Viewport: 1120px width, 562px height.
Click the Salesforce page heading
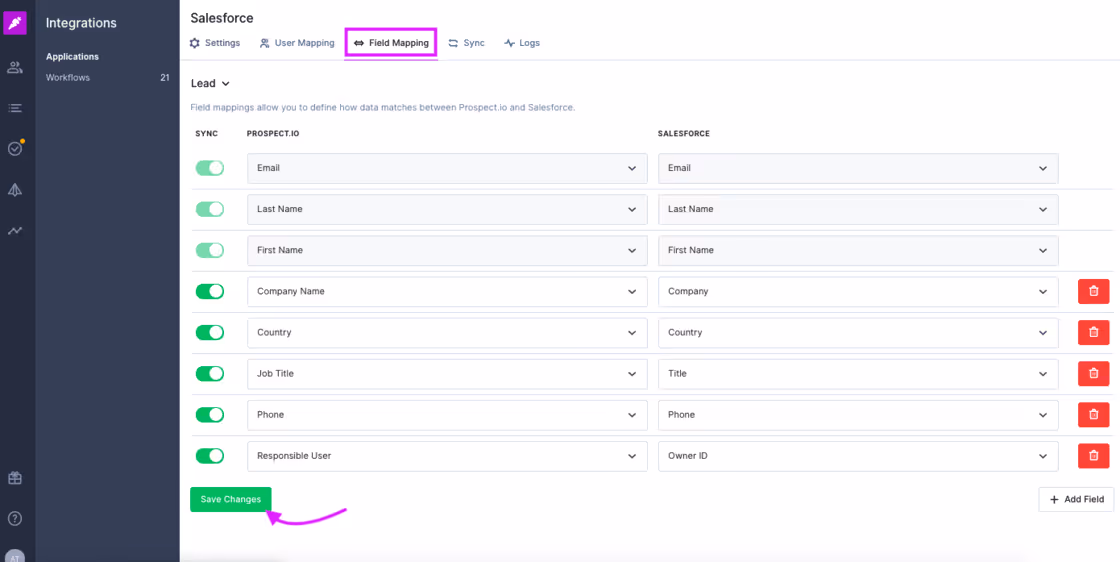tap(222, 18)
